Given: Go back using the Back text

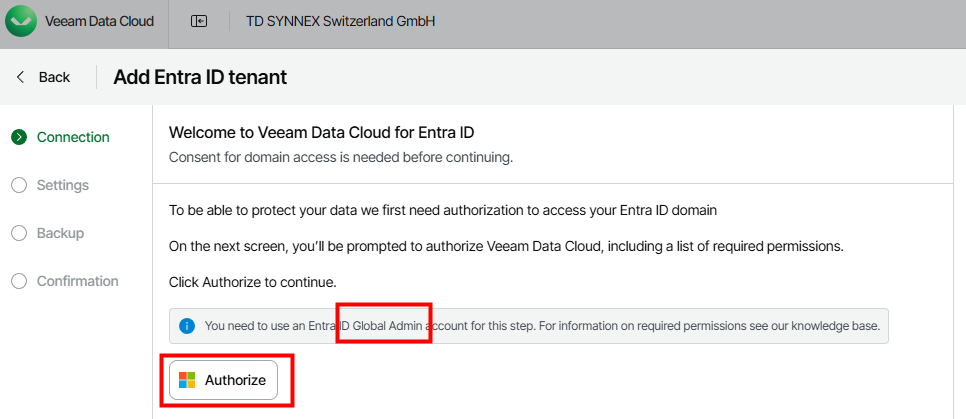Looking at the screenshot, I should click(54, 77).
